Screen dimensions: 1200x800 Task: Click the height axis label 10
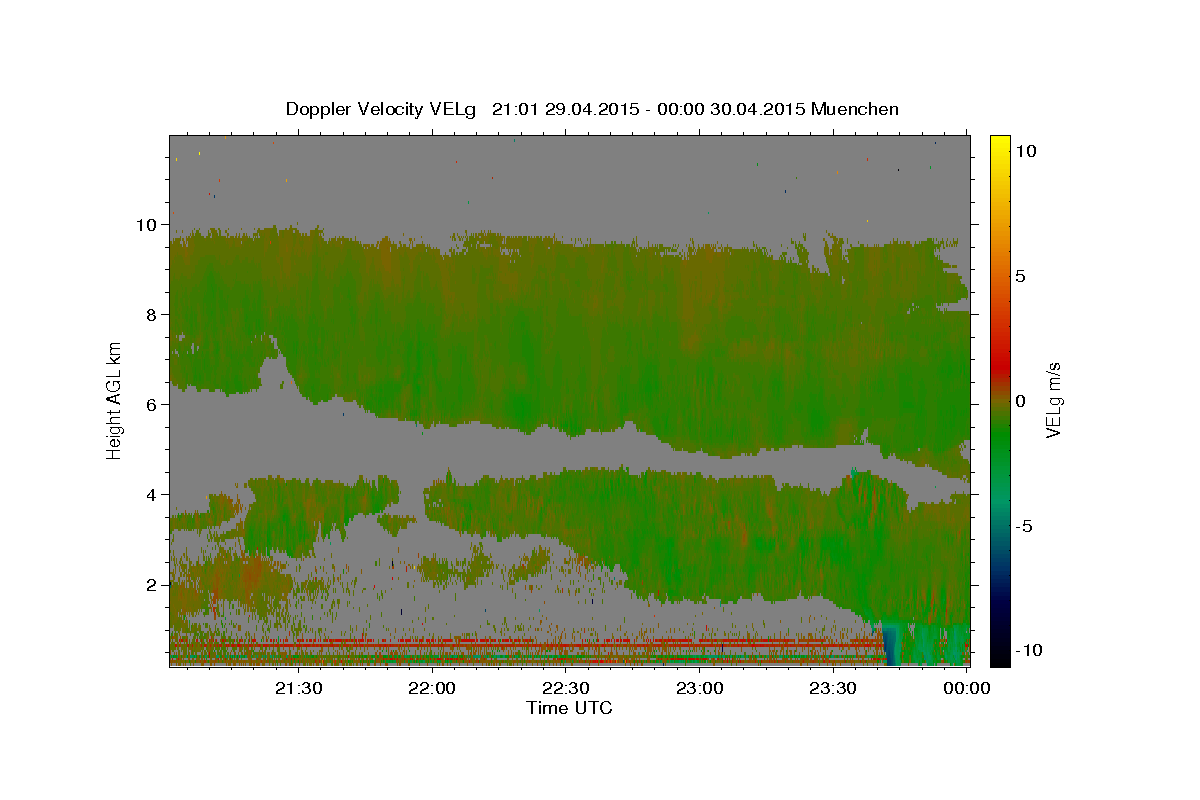[x=149, y=224]
